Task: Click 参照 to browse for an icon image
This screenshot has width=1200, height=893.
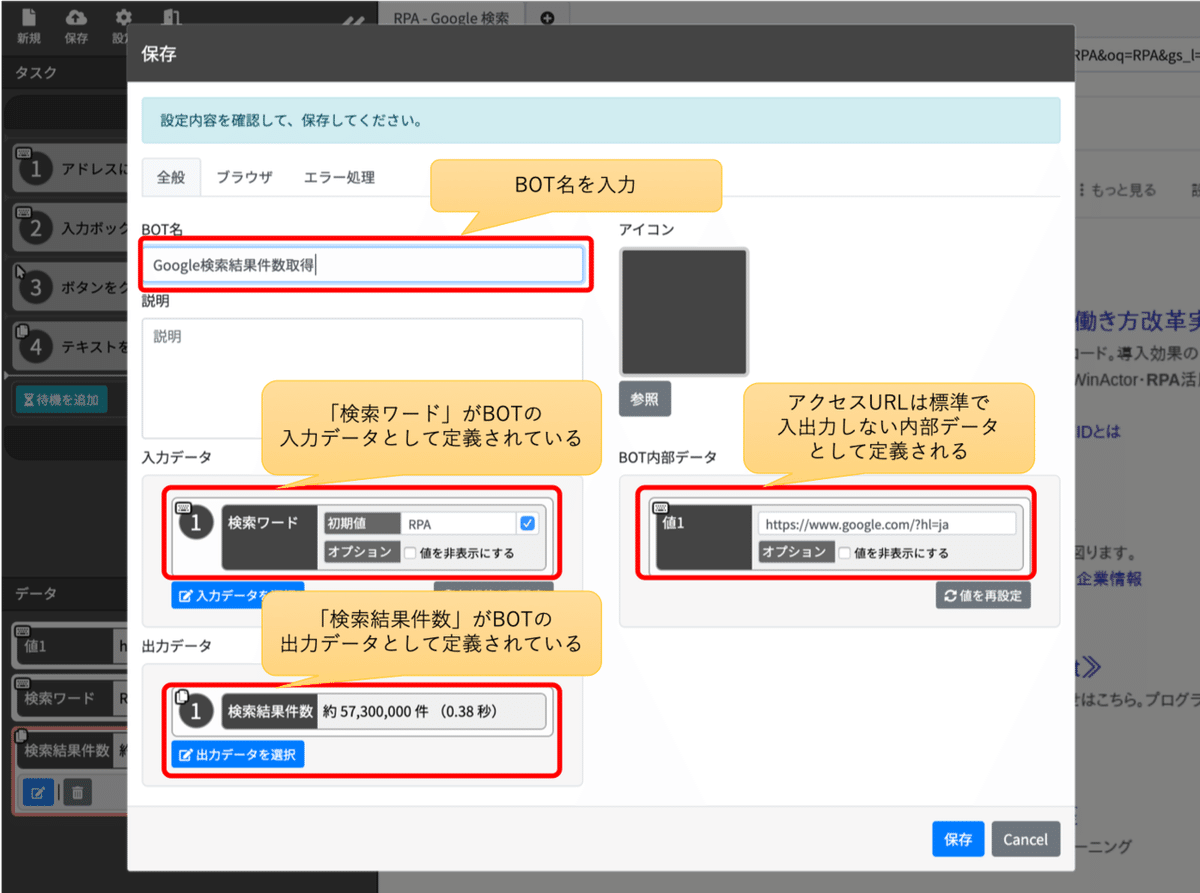Action: pos(645,398)
